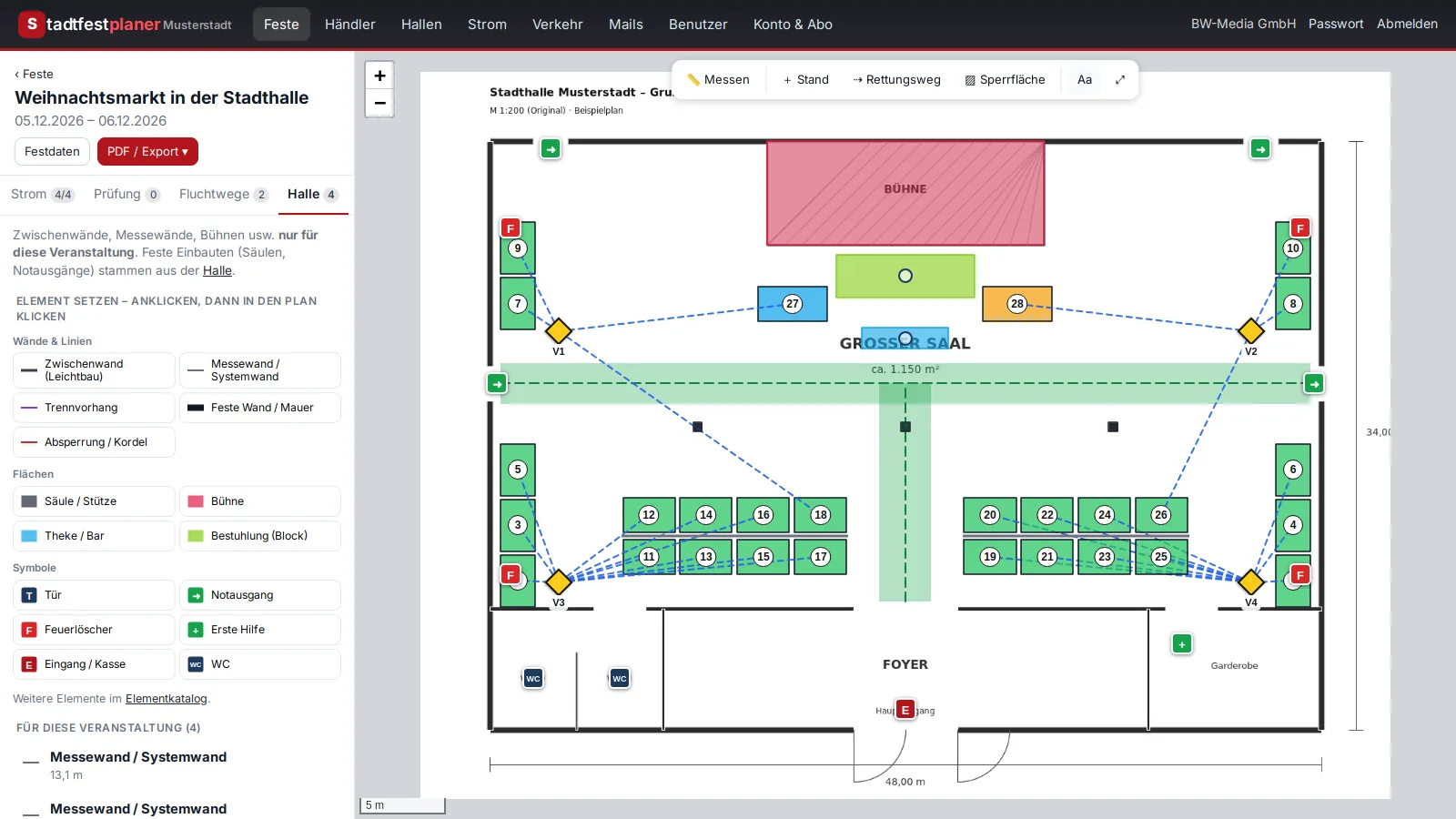Screen dimensions: 1456x819
Task: Click the Festdaten button
Action: [52, 152]
